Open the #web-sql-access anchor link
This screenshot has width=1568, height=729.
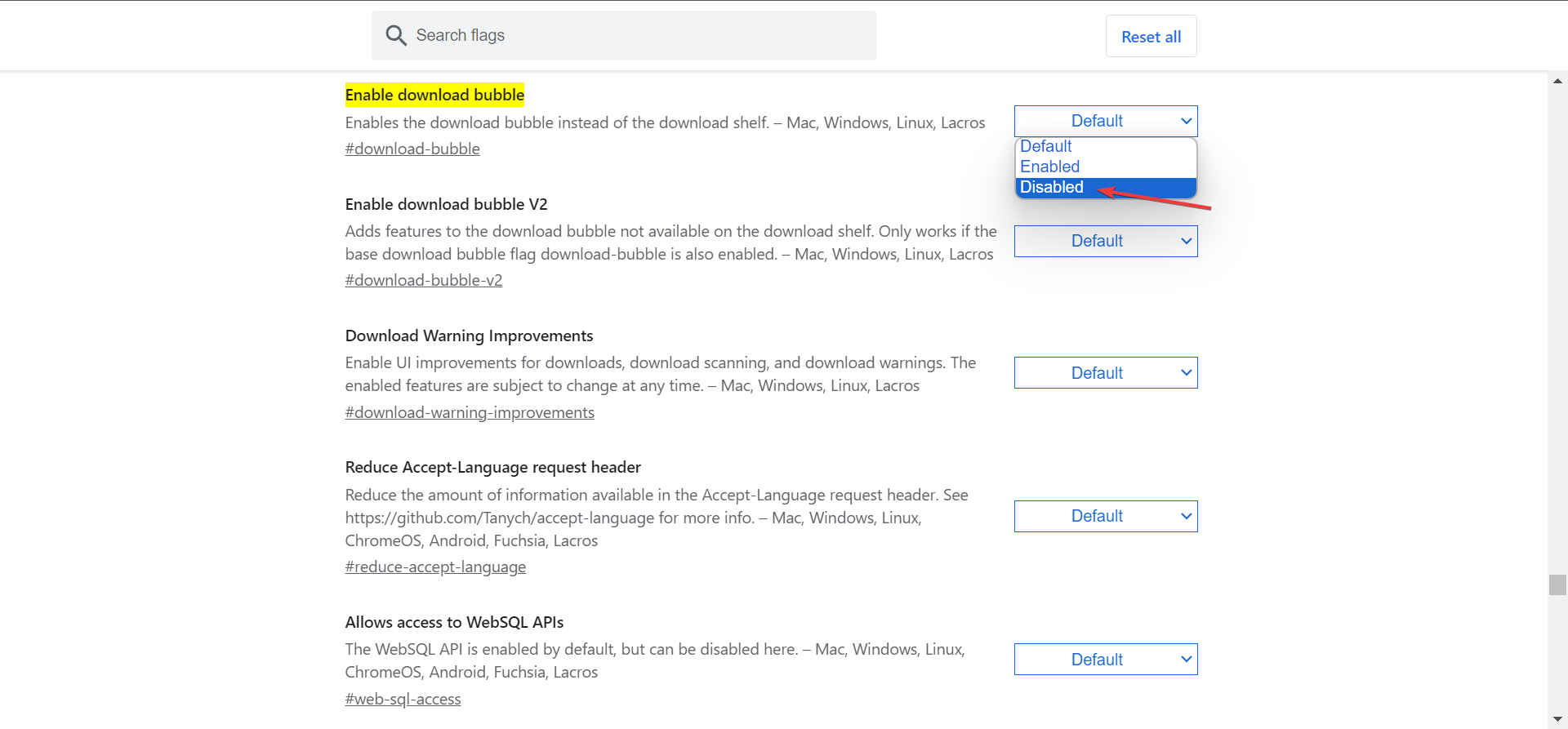tap(403, 700)
